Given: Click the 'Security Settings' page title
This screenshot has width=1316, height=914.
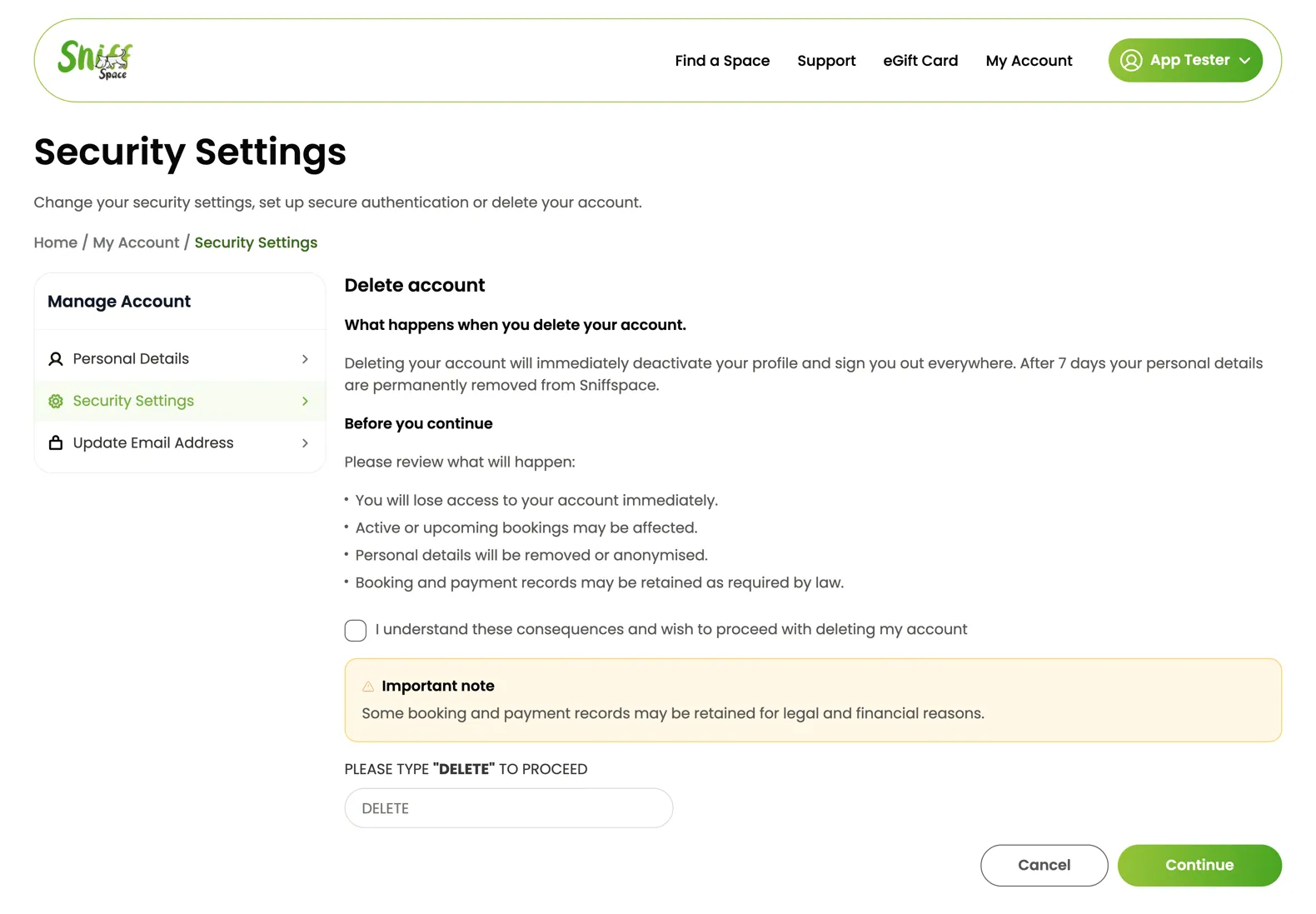Looking at the screenshot, I should [x=190, y=152].
